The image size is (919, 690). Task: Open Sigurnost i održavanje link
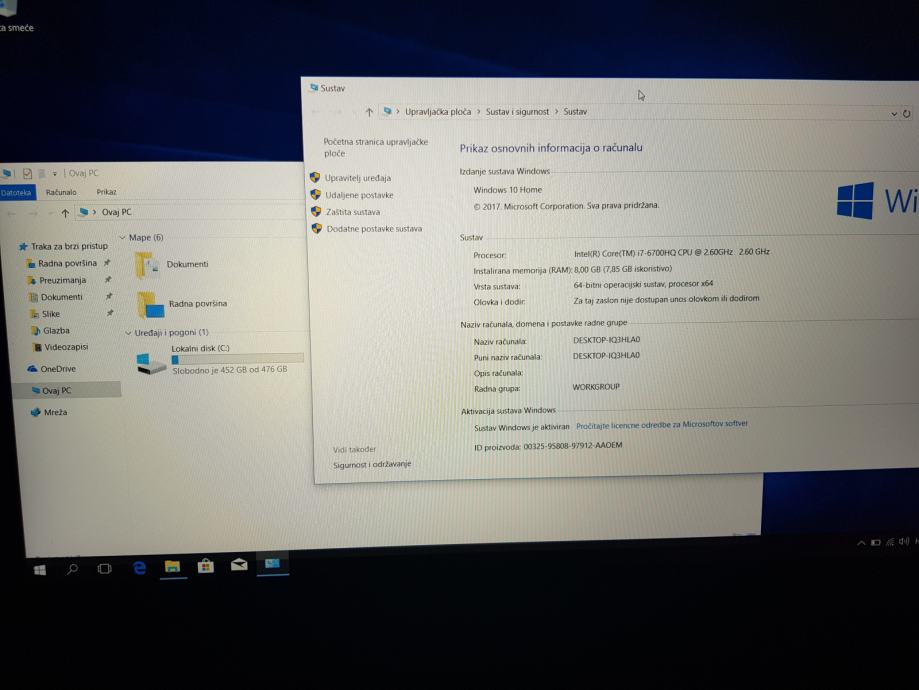pyautogui.click(x=372, y=464)
